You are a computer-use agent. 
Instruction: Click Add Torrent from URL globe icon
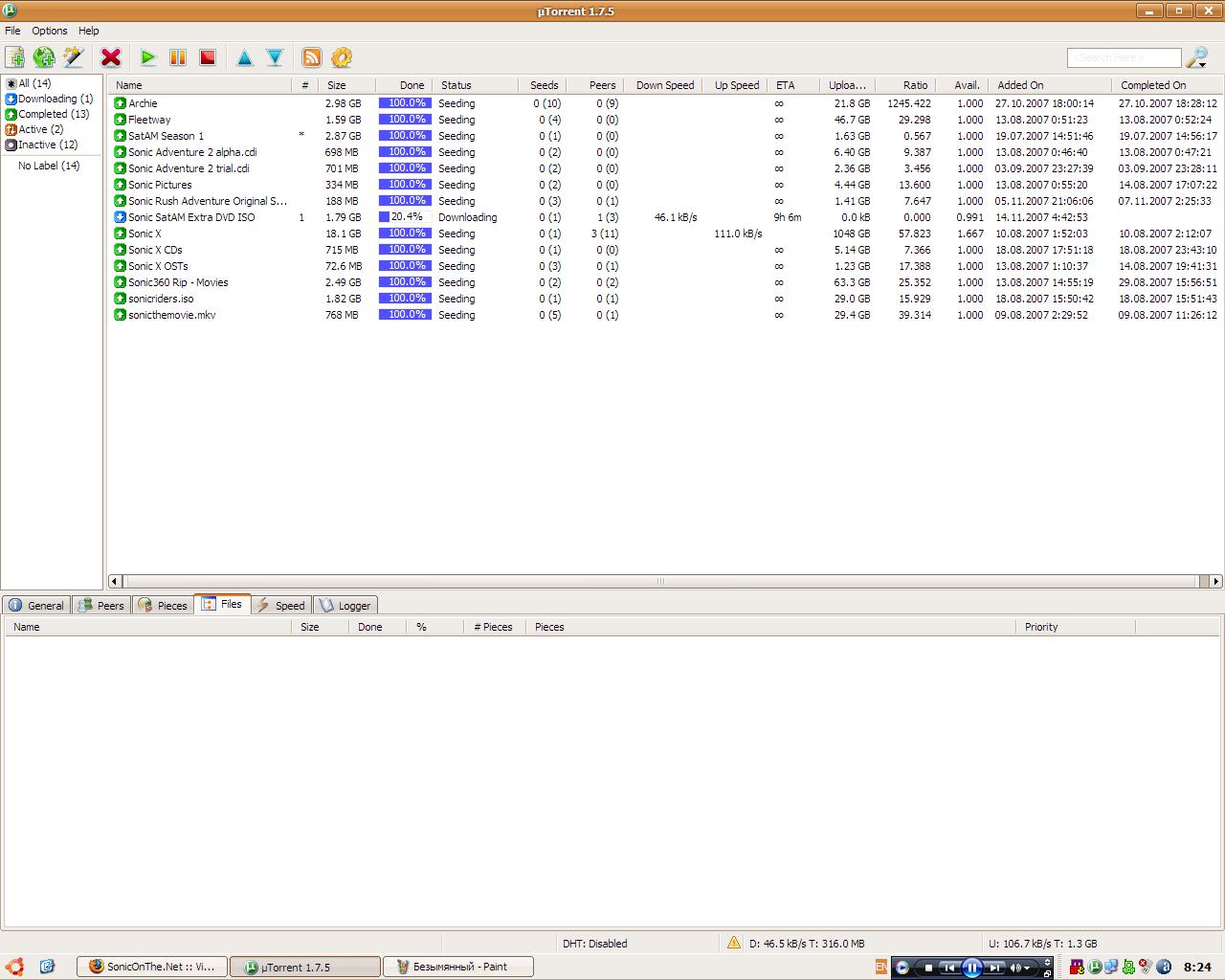pyautogui.click(x=44, y=57)
